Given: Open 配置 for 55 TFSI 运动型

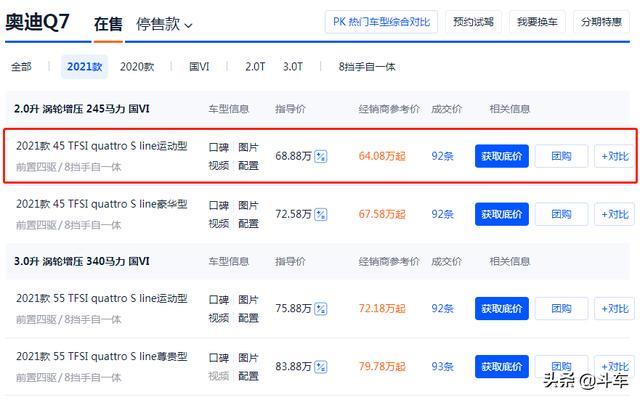Looking at the screenshot, I should tap(249, 318).
